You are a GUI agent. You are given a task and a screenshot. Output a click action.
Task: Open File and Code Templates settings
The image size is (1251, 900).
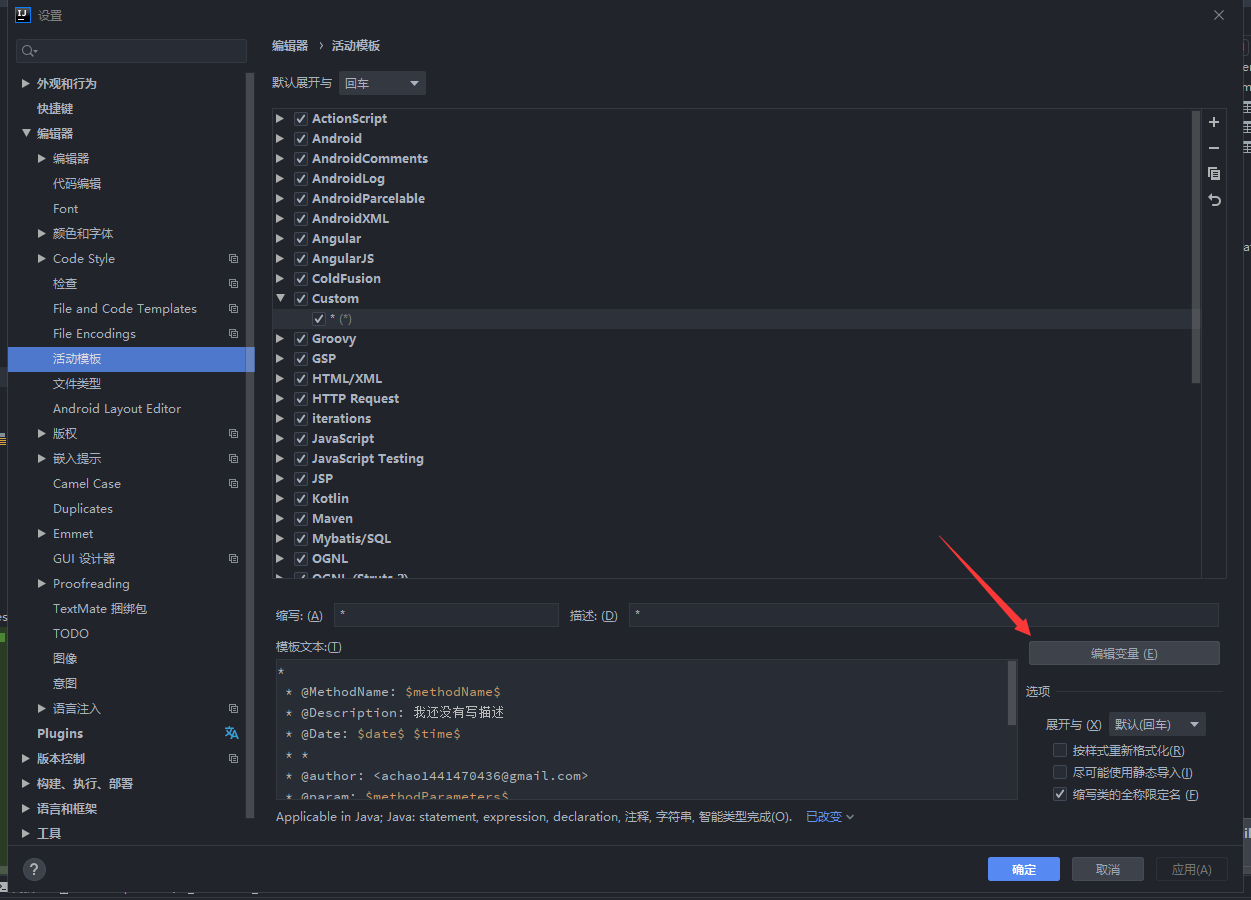[124, 309]
